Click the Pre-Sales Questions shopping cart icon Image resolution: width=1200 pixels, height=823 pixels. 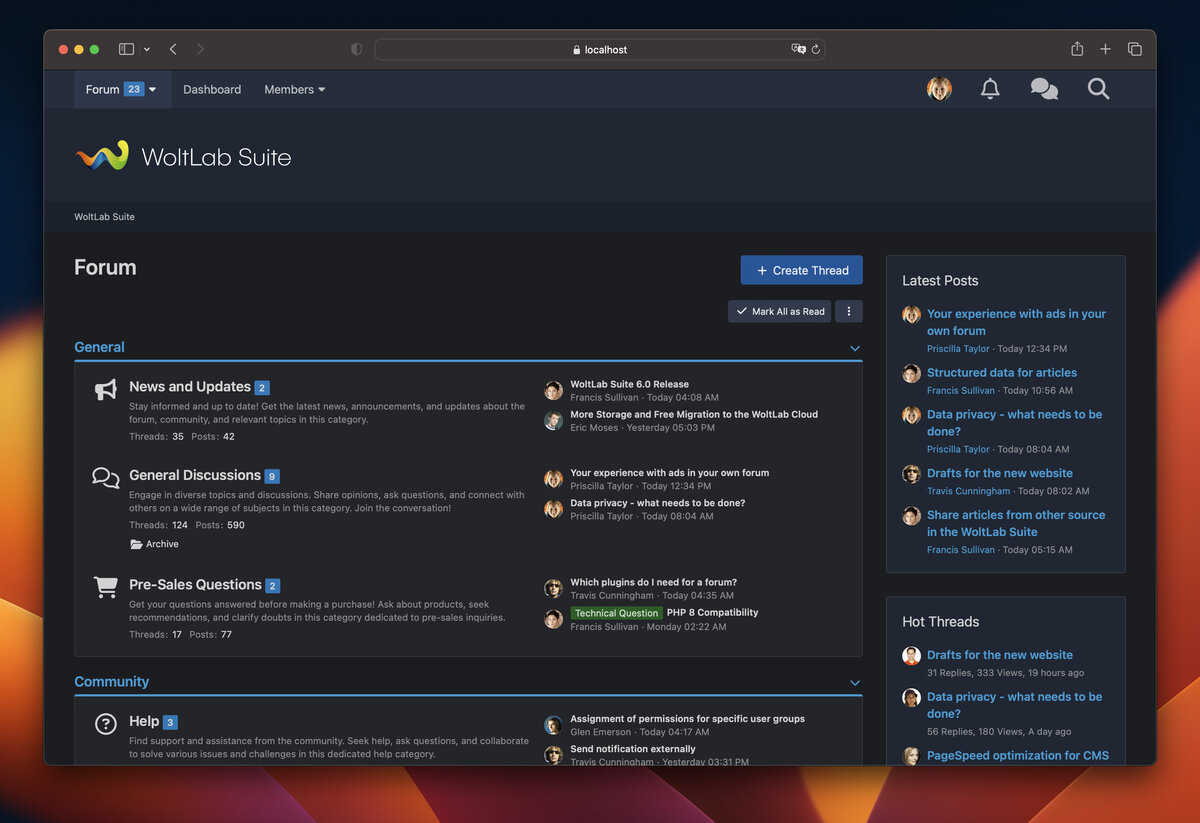106,587
